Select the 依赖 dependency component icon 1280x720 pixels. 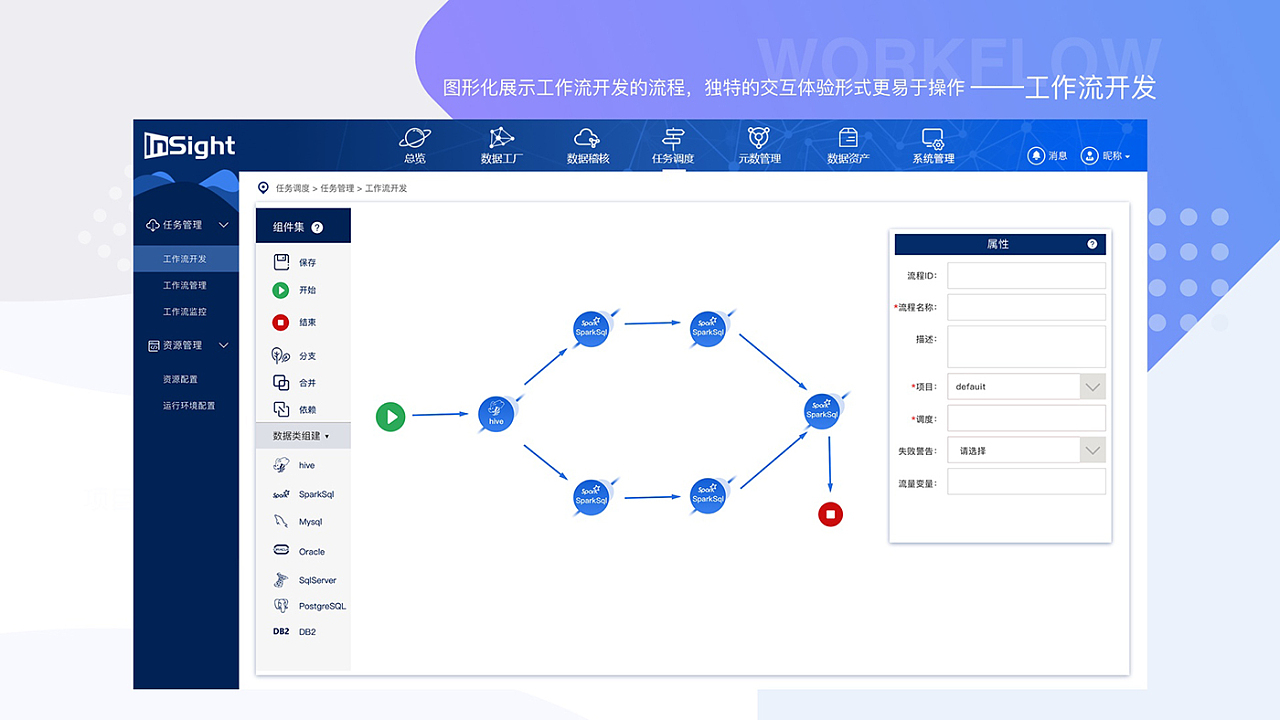click(x=281, y=409)
